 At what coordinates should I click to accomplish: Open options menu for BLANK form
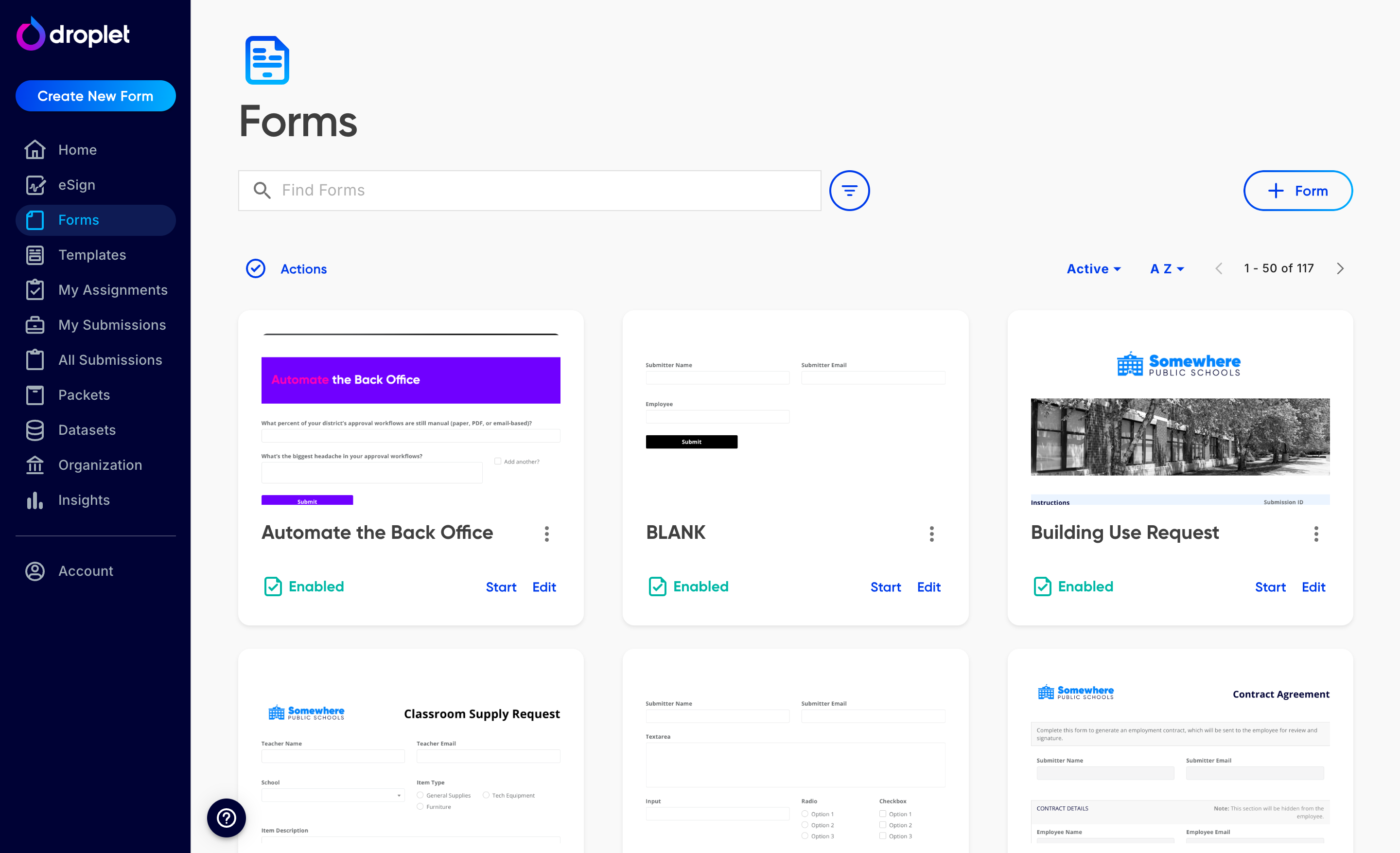point(931,533)
